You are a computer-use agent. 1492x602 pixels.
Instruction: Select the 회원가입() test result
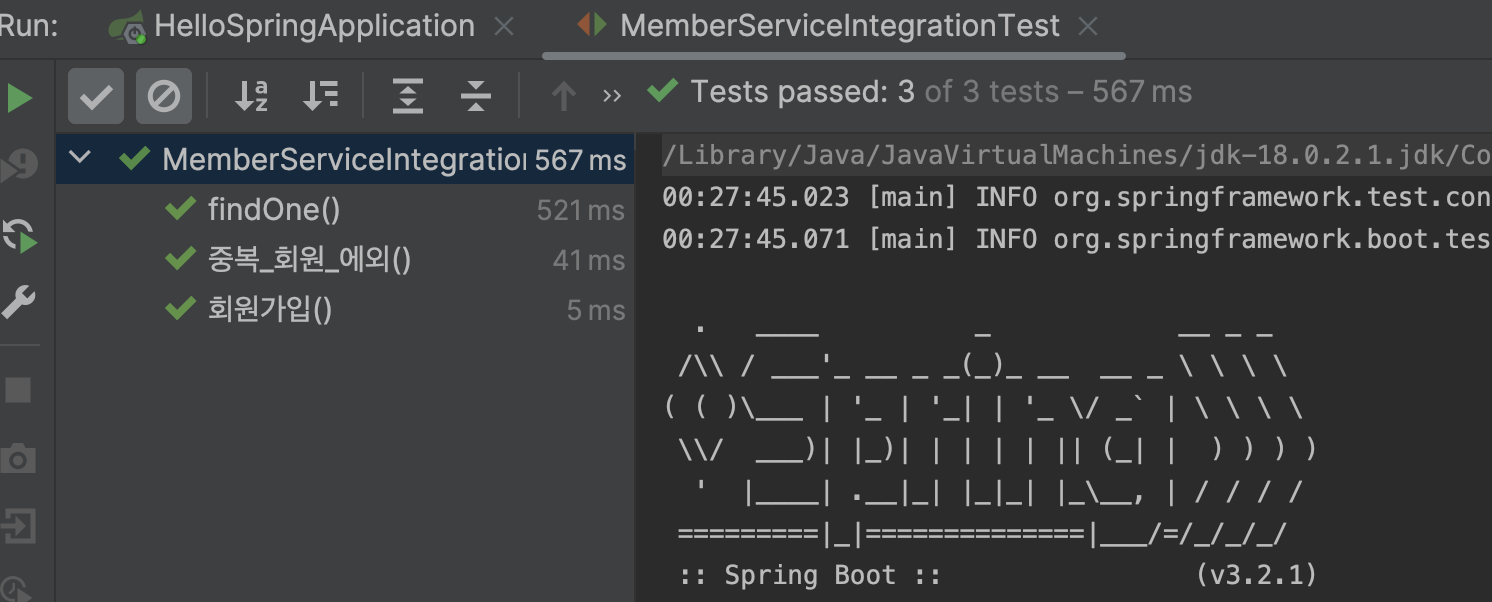pyautogui.click(x=269, y=310)
